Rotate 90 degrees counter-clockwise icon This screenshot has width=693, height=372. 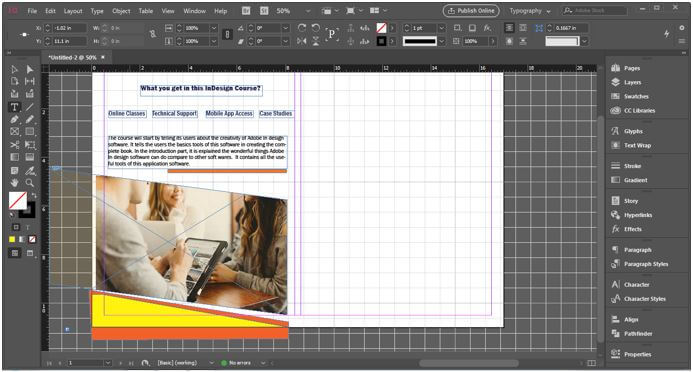(316, 28)
